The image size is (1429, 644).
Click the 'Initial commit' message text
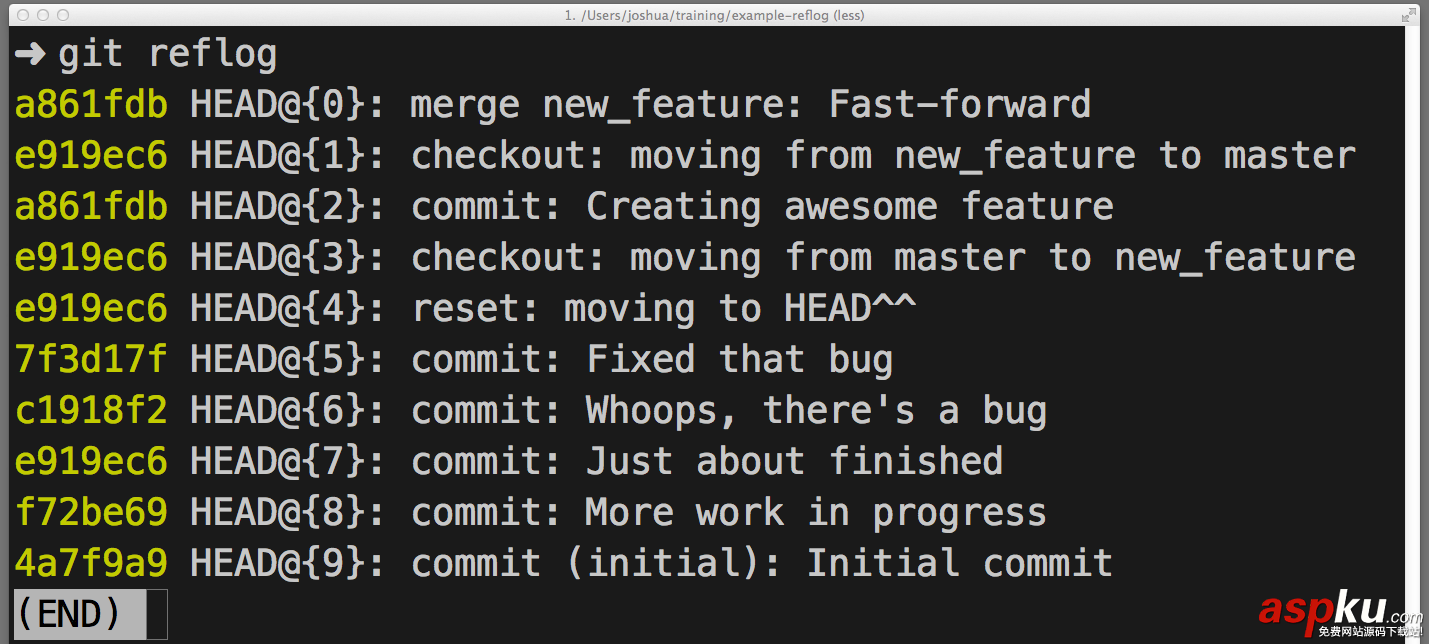pyautogui.click(x=959, y=564)
